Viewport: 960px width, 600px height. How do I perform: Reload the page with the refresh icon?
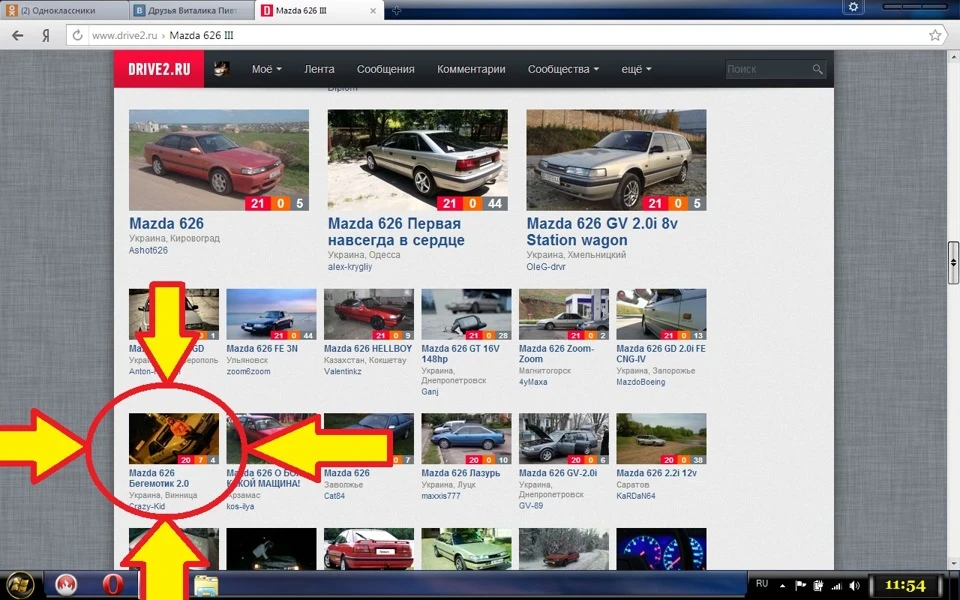click(77, 36)
